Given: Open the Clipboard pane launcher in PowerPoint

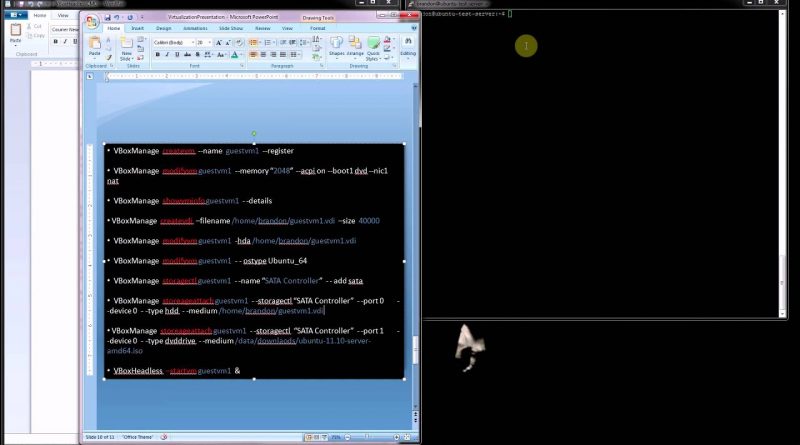Looking at the screenshot, I should (x=111, y=66).
